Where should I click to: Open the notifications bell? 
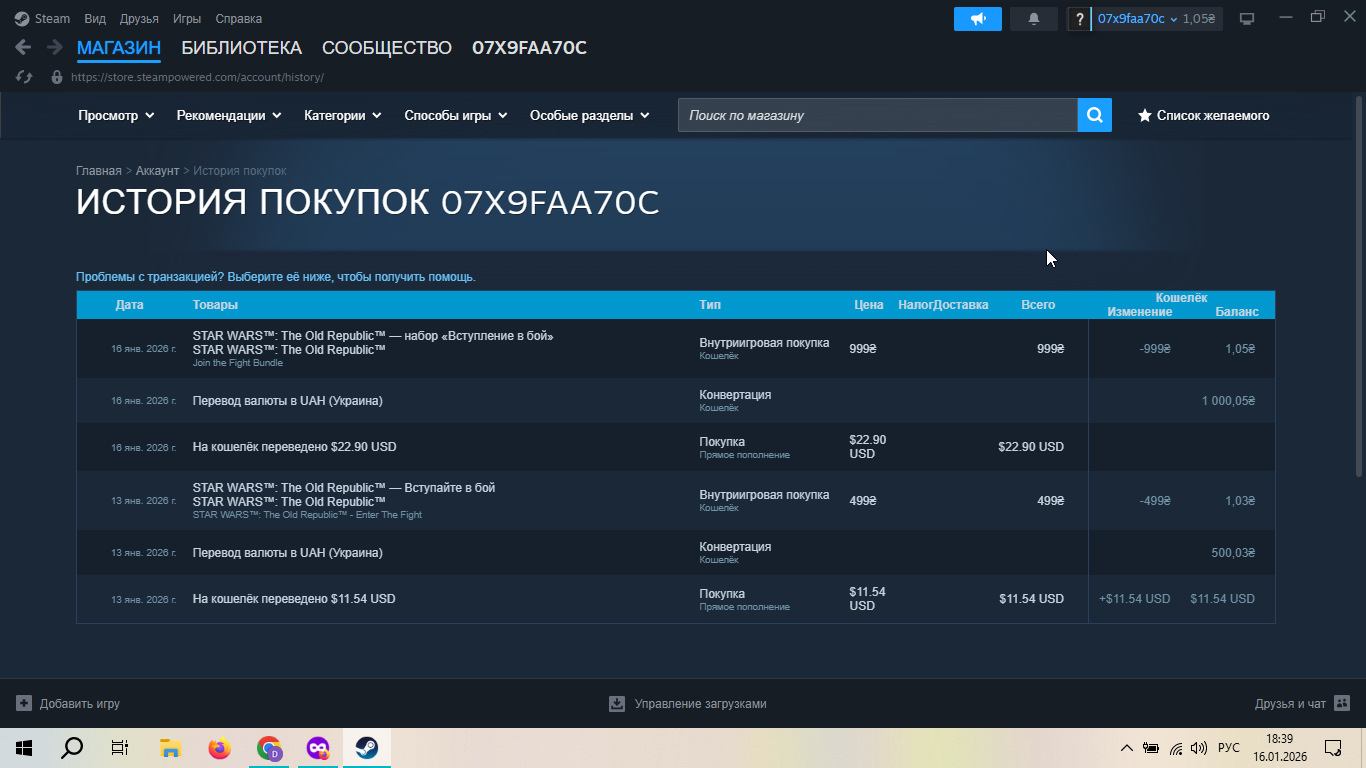coord(1034,19)
